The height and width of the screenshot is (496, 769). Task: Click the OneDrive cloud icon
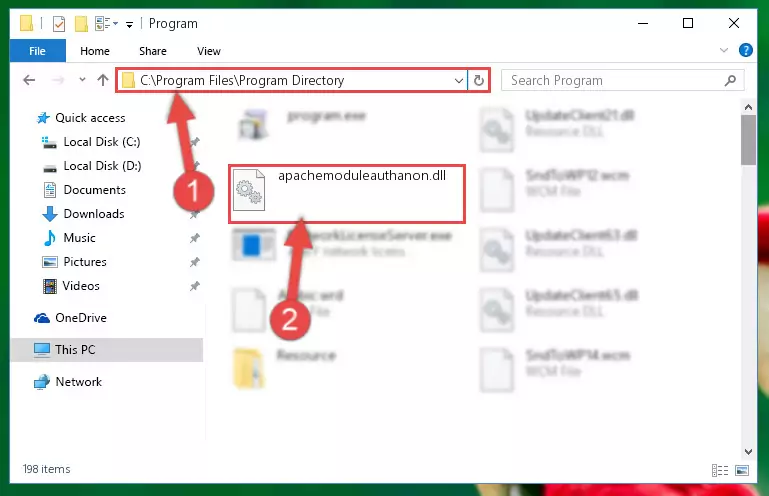[42, 318]
